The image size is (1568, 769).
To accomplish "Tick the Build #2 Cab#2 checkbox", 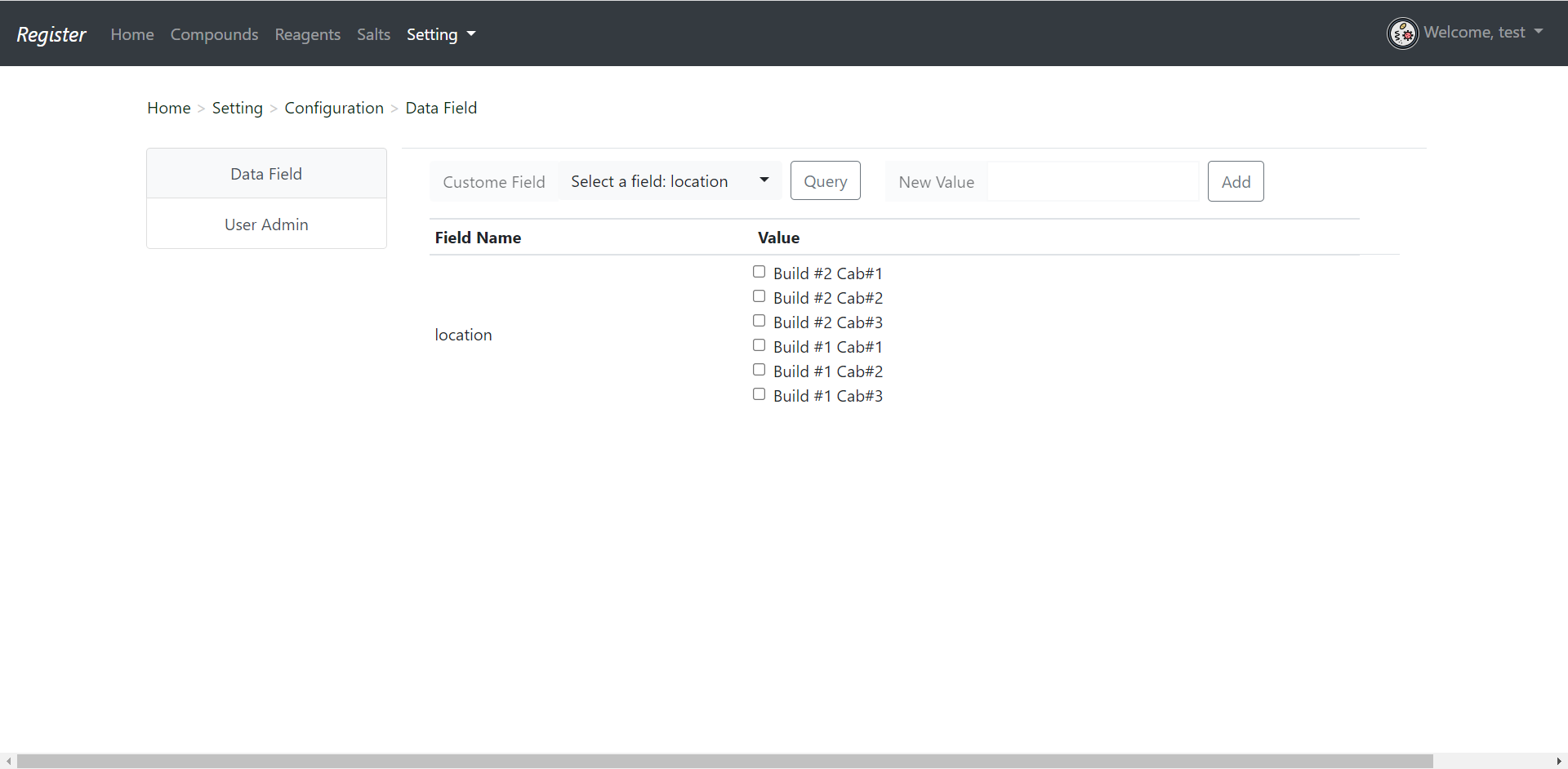I will (x=759, y=296).
